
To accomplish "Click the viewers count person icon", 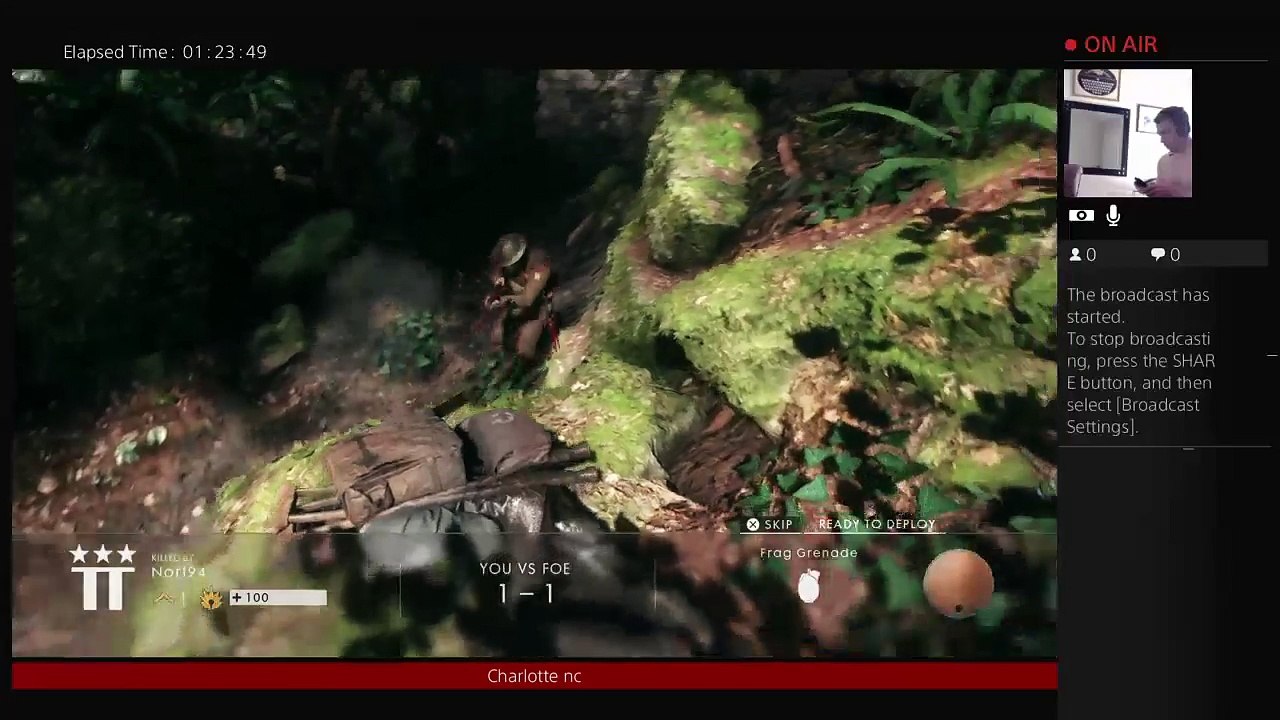I will (x=1076, y=255).
